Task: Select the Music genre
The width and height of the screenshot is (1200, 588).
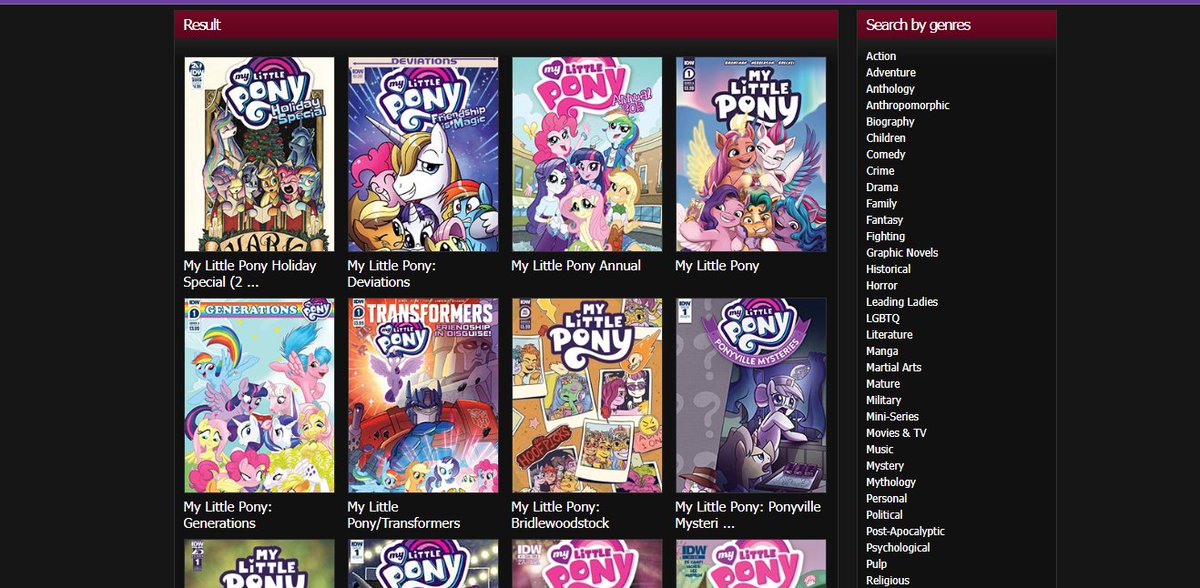Action: (880, 450)
